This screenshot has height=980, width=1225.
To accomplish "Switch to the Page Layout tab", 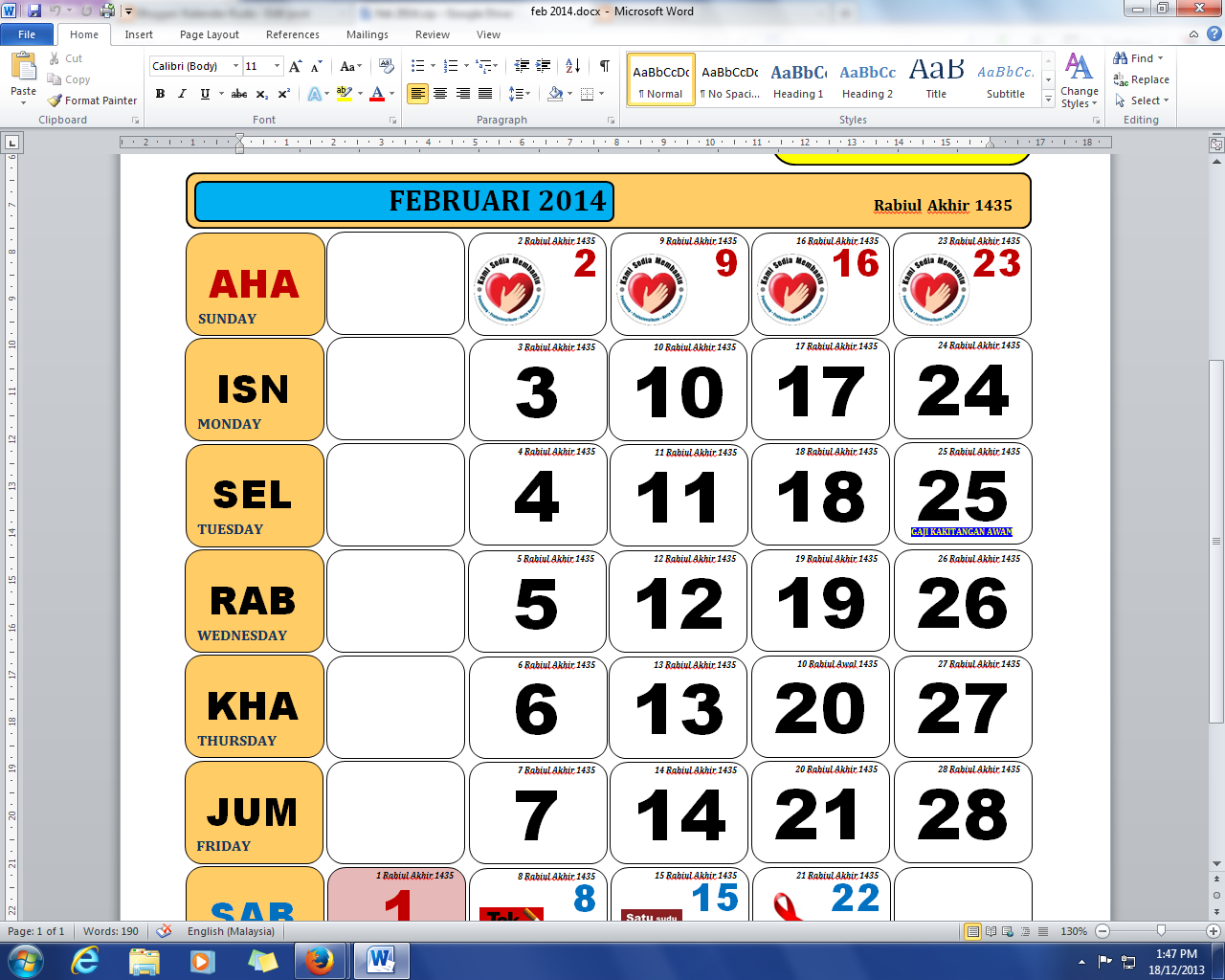I will point(210,34).
